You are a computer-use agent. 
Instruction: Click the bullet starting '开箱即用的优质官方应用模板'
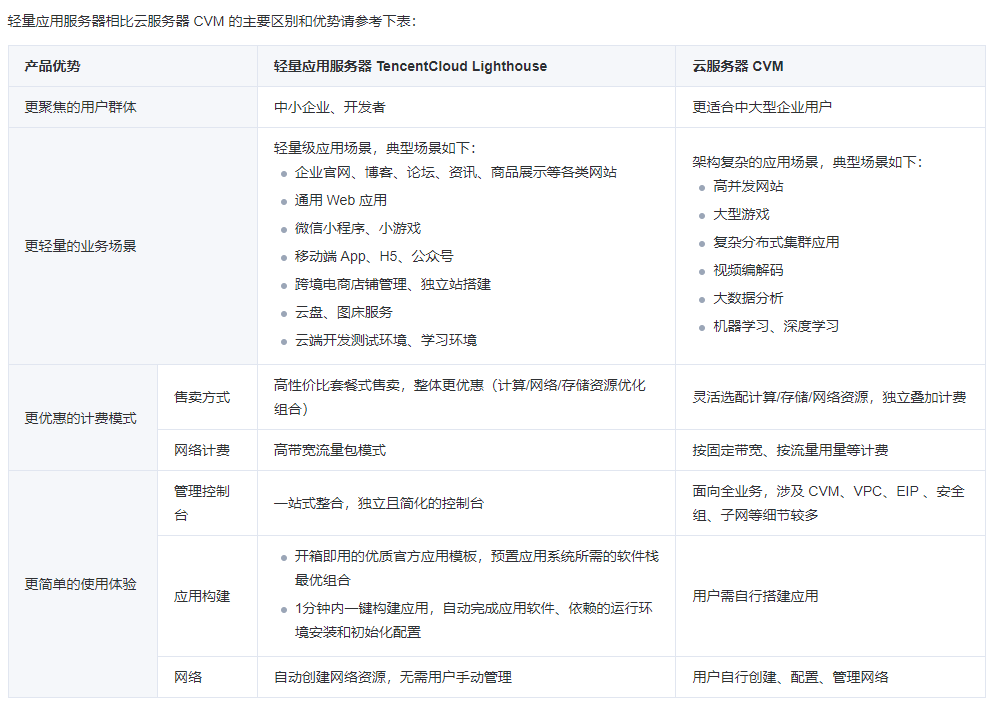click(x=477, y=568)
